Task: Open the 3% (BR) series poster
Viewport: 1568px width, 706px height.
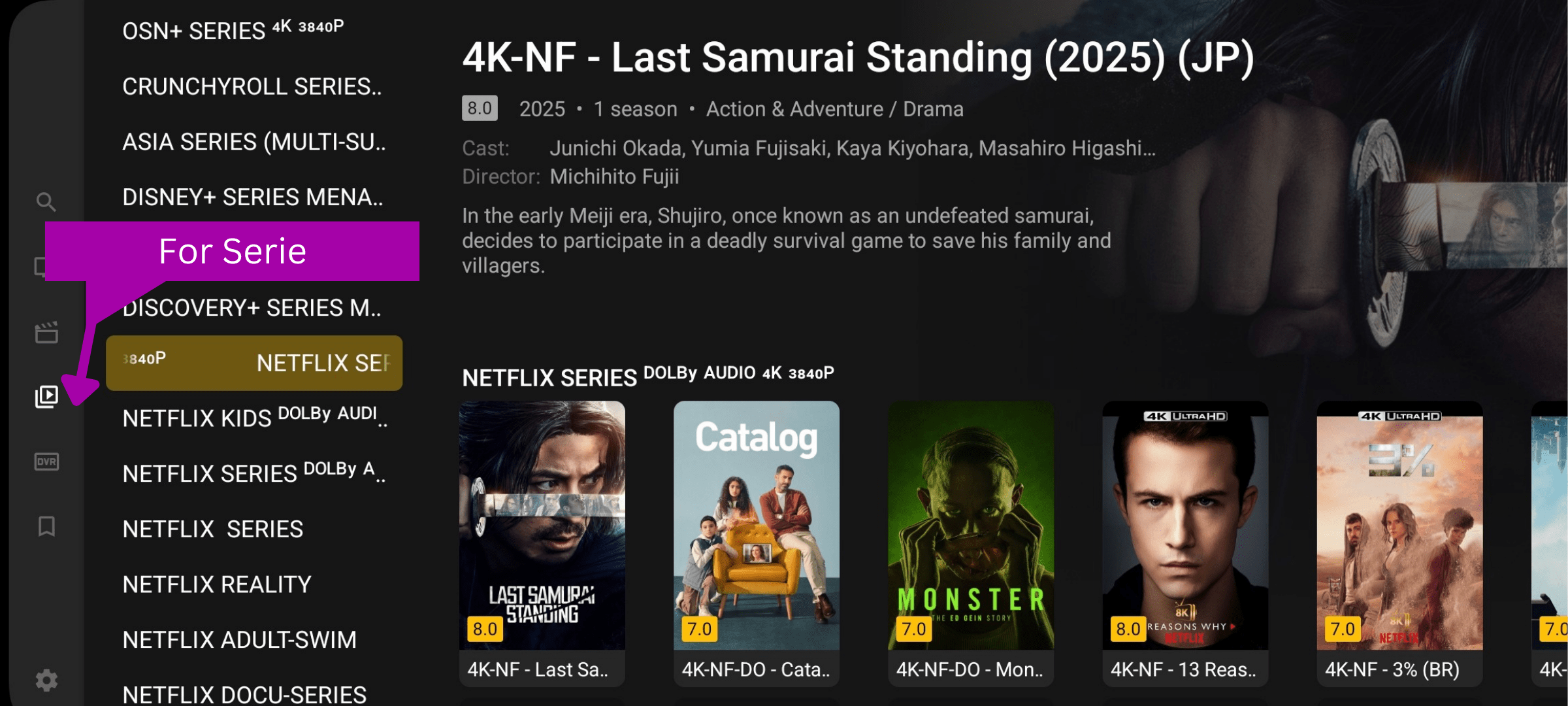Action: [x=1399, y=543]
